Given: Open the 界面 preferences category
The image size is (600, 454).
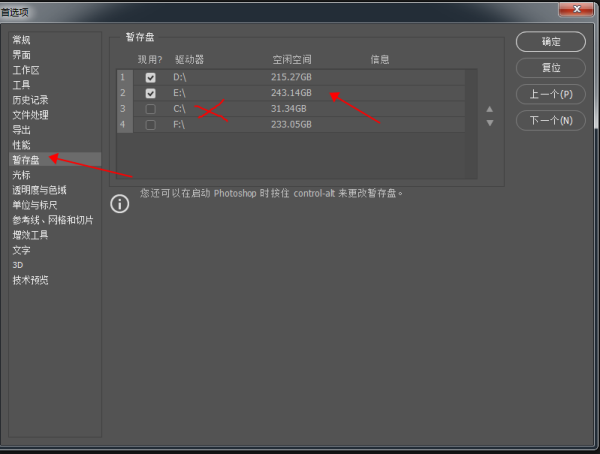Looking at the screenshot, I should [21, 55].
